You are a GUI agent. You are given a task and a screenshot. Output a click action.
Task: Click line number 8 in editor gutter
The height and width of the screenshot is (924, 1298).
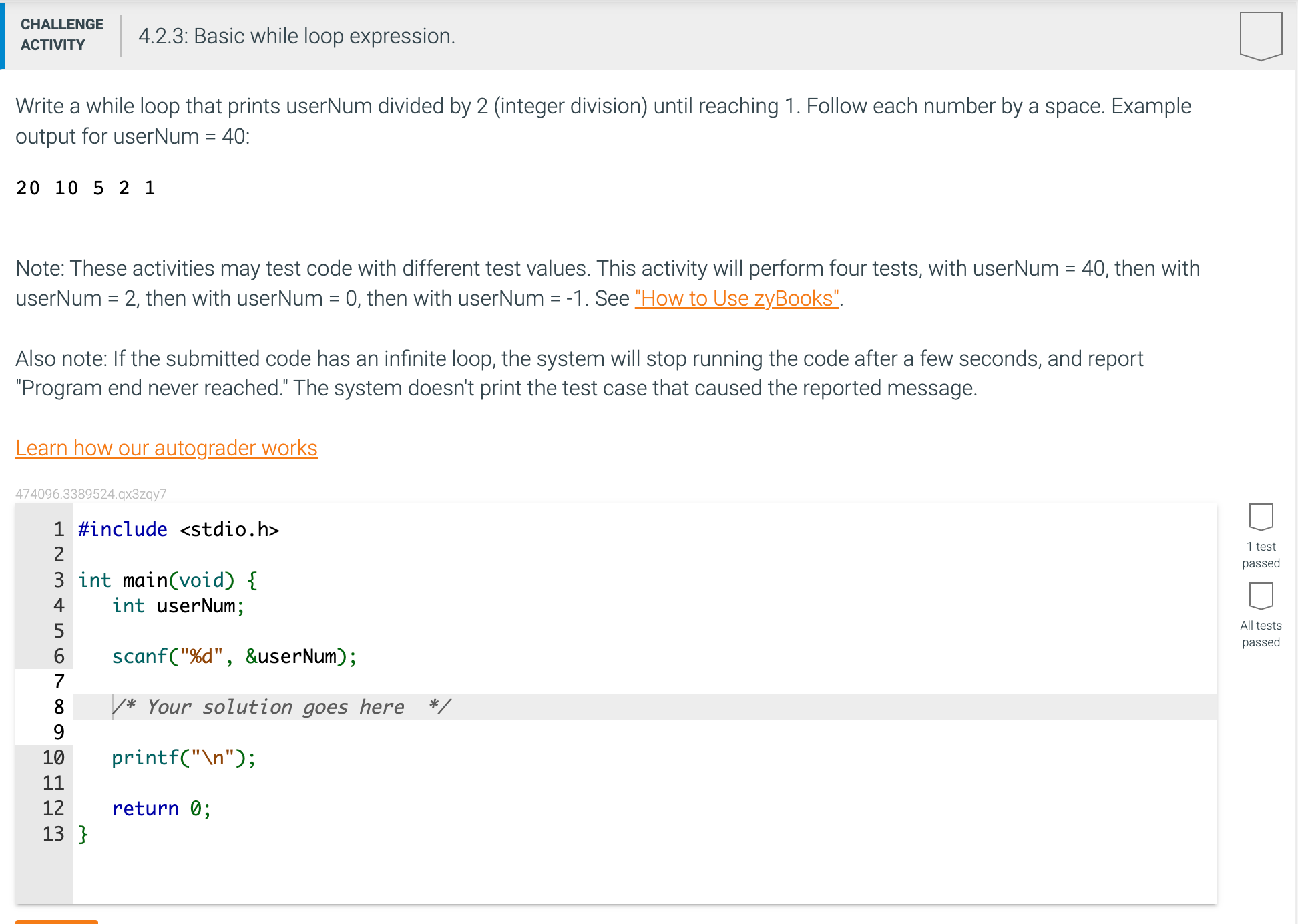click(59, 707)
